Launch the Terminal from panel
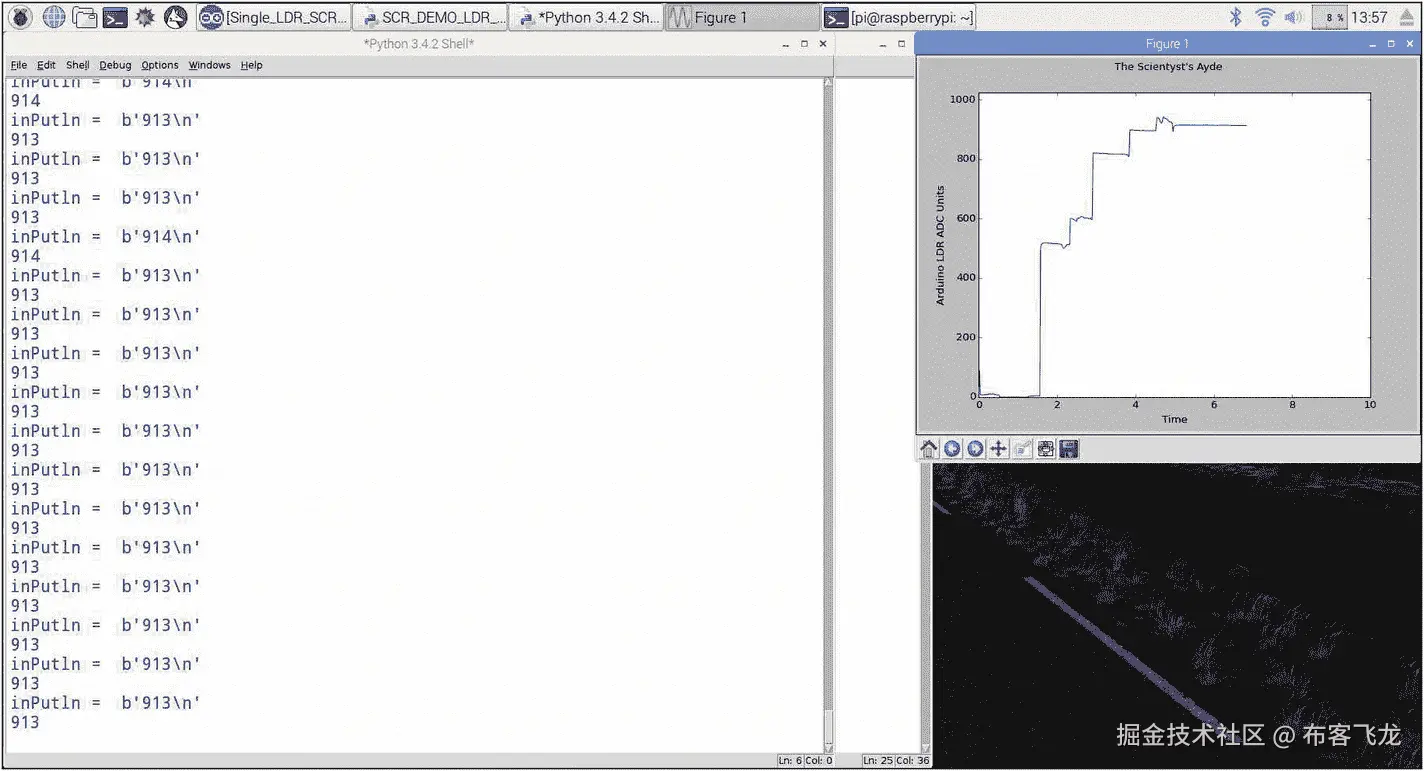 pos(115,17)
